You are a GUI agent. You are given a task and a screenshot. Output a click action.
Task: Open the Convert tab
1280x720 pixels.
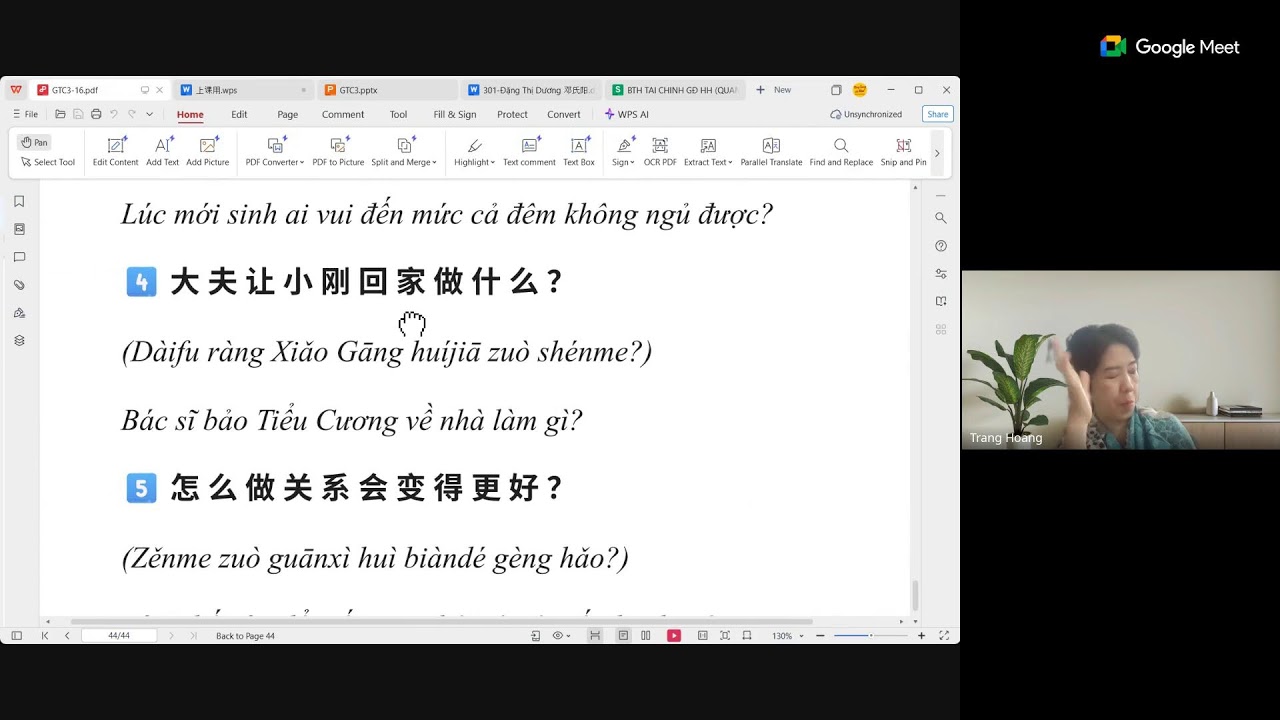pyautogui.click(x=564, y=114)
